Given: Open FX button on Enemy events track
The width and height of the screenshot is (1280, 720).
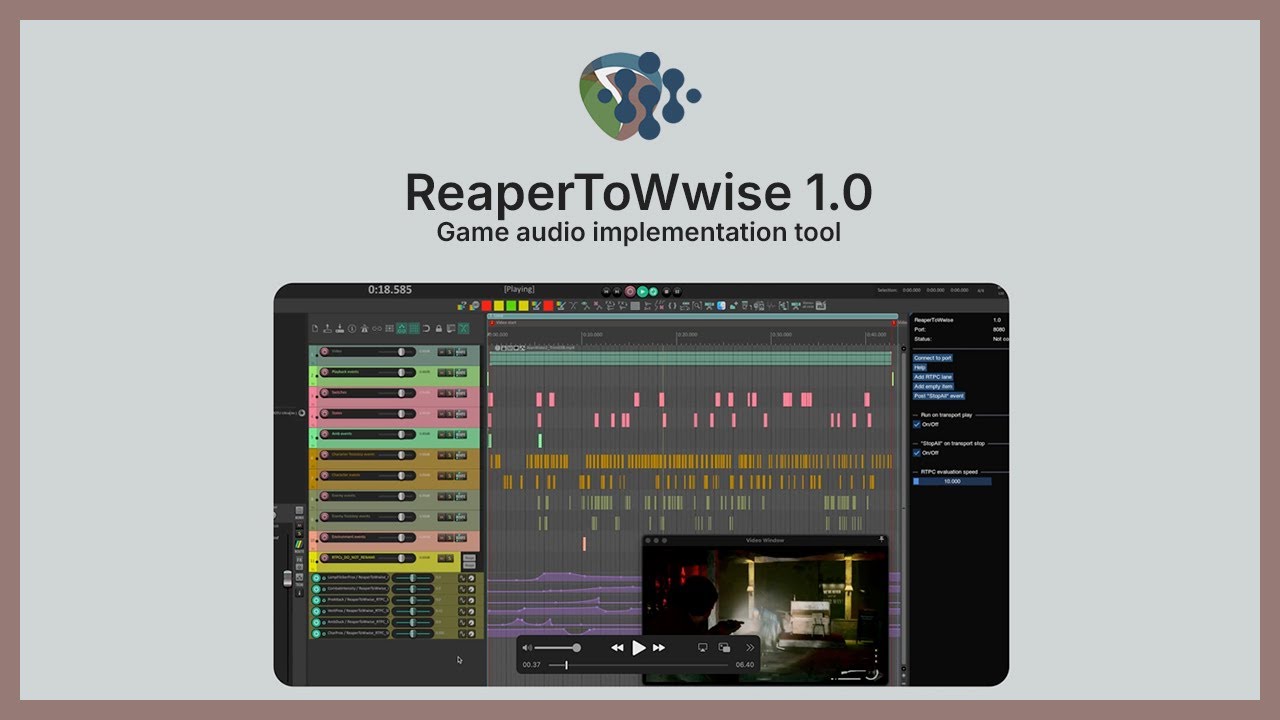Looking at the screenshot, I should 461,496.
